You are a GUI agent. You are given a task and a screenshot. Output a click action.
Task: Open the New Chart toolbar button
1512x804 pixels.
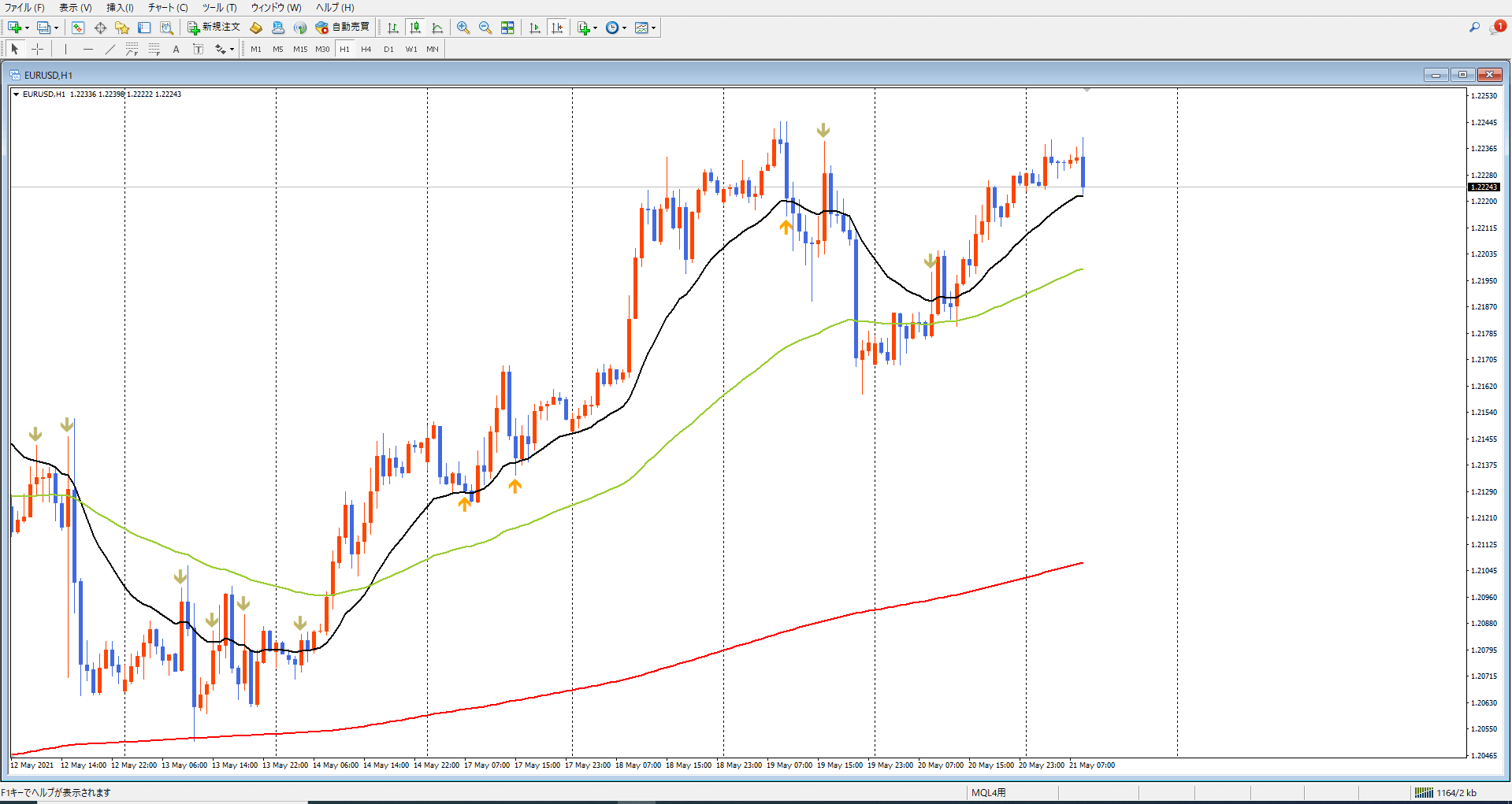coord(14,28)
